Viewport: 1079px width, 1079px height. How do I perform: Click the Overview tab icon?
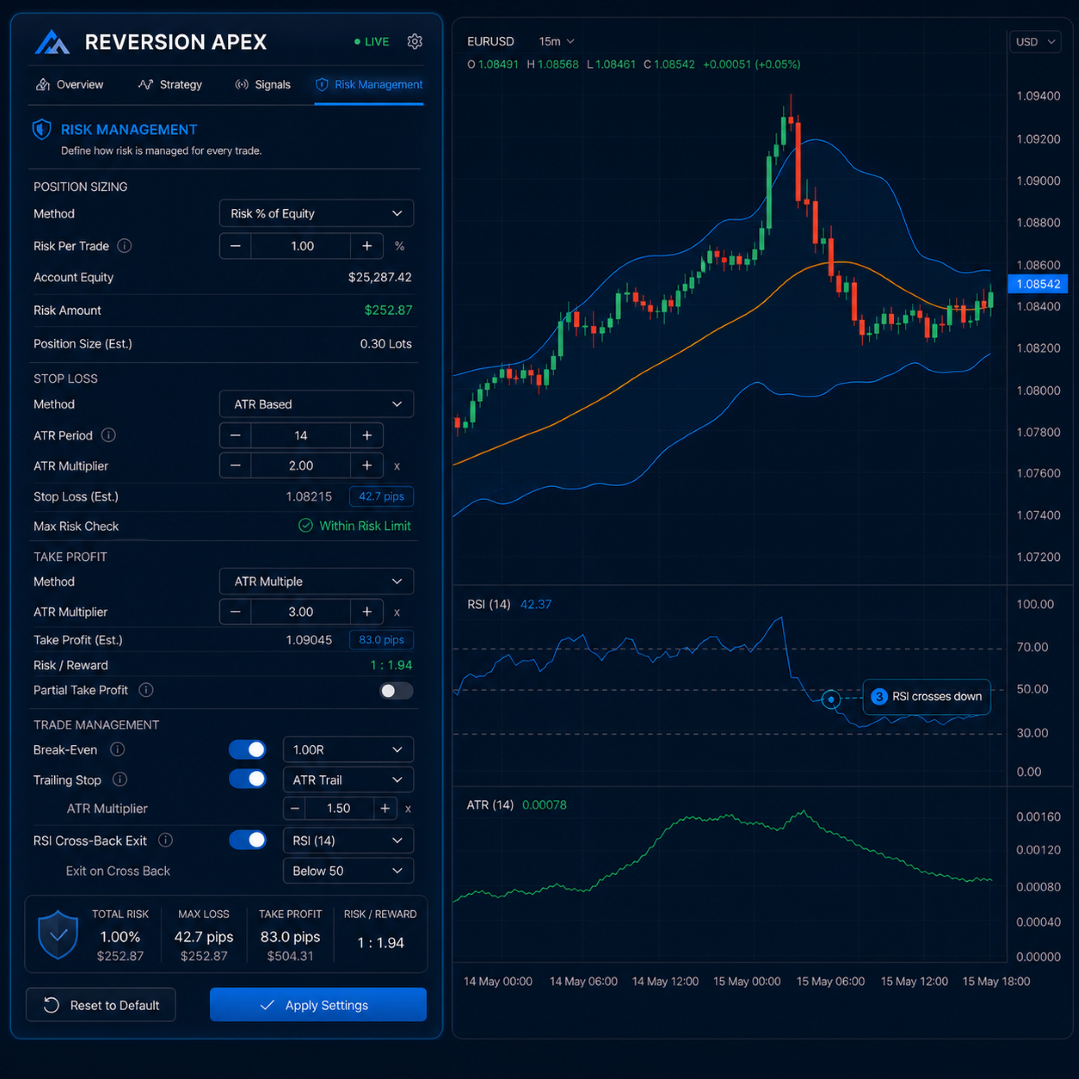(43, 85)
